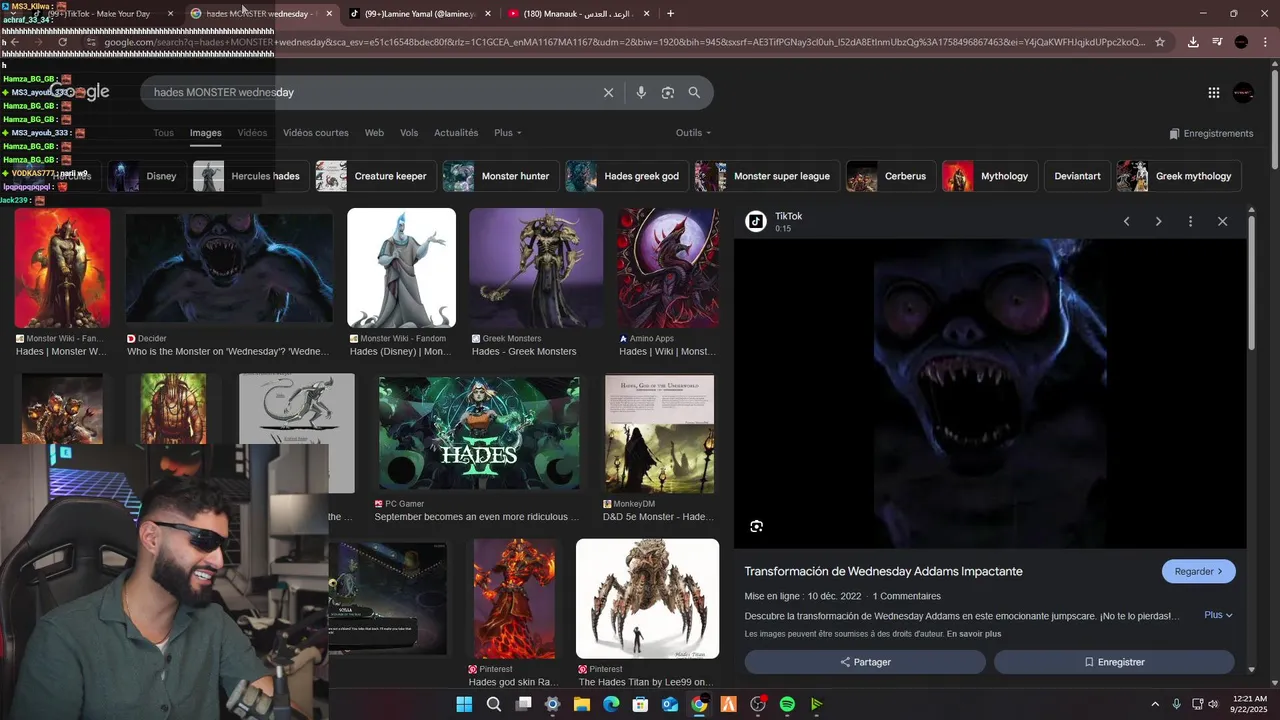Open the Vidéos courtes tab
This screenshot has width=1280, height=720.
[316, 133]
